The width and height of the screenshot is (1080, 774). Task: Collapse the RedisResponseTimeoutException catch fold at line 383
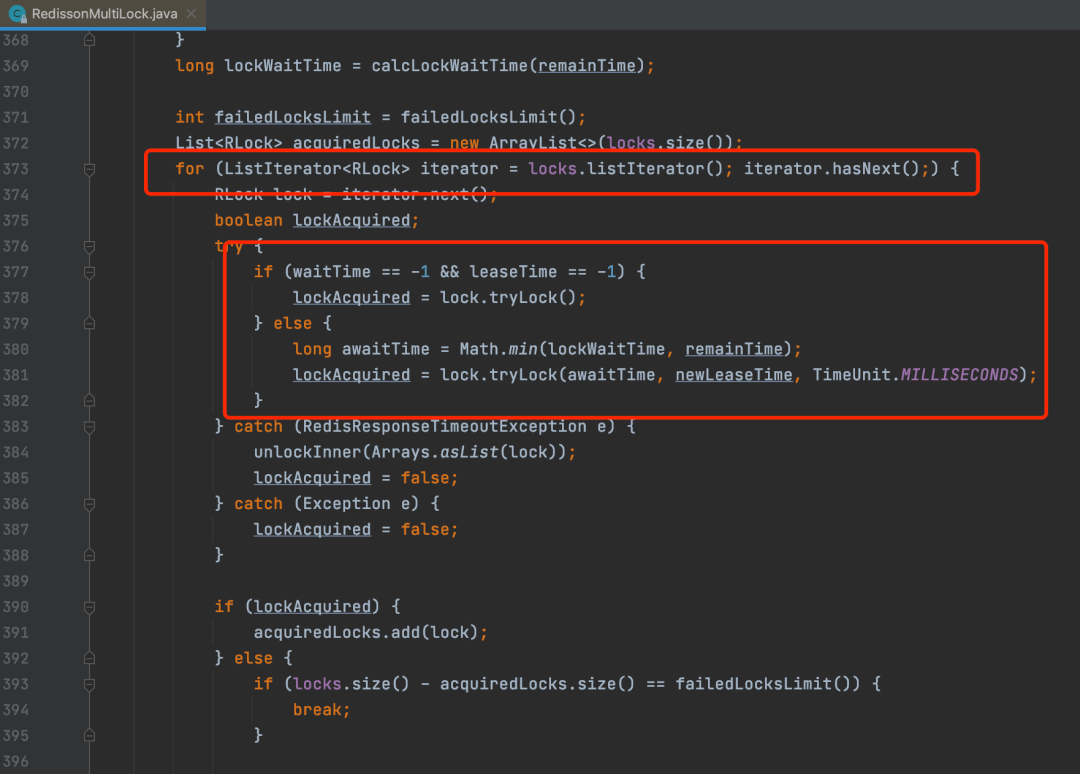(x=90, y=426)
